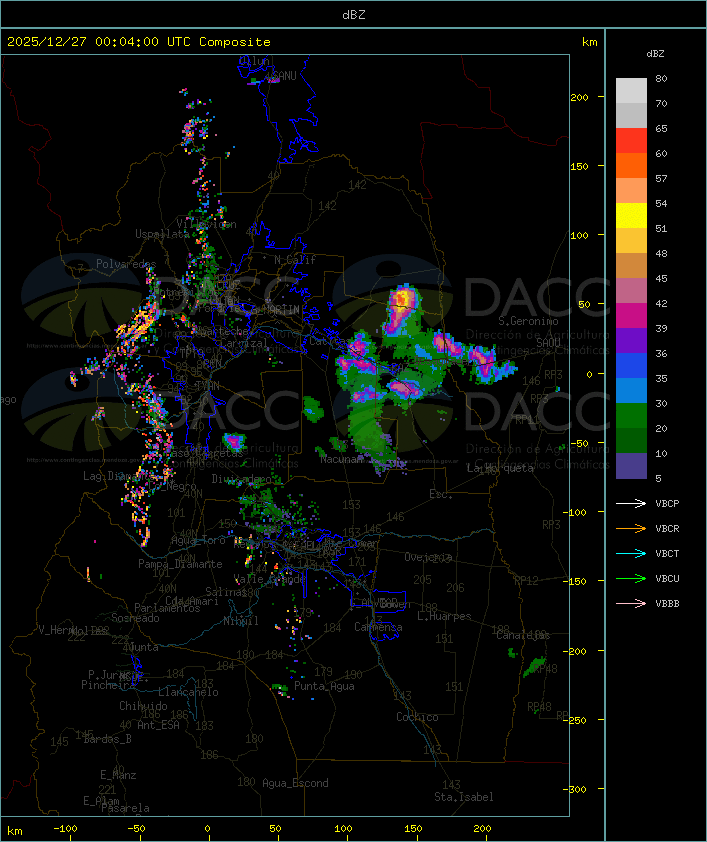Click the 80 value on dBZ scale
Viewport: 707px width, 842px height.
(661, 78)
